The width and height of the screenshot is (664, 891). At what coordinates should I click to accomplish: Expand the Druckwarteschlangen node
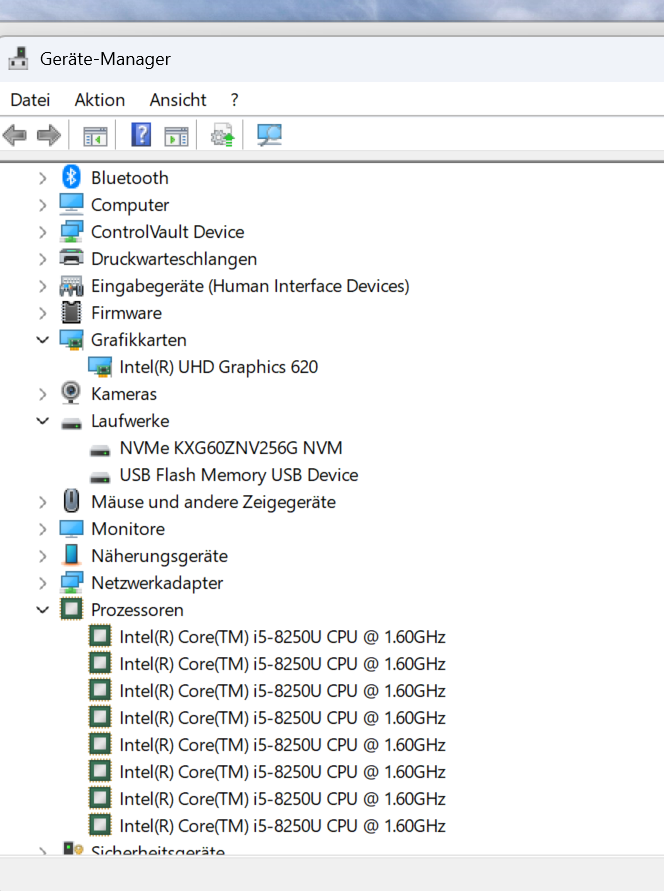click(43, 259)
